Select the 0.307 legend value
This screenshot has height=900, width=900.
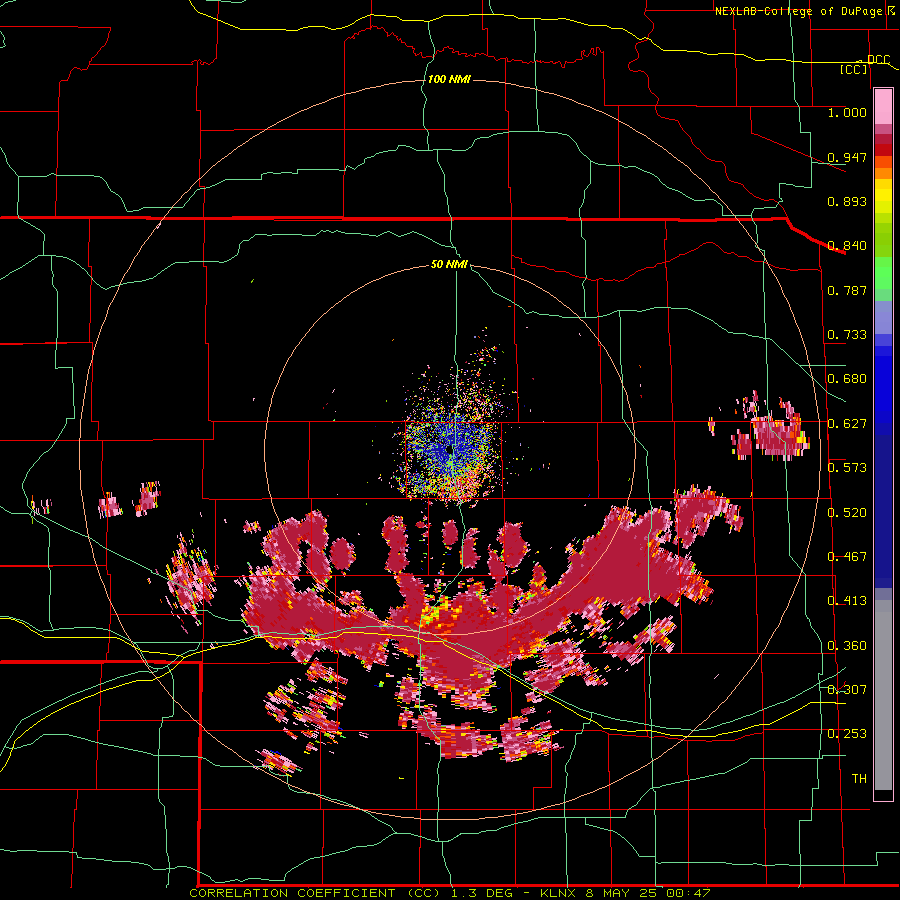pos(847,690)
